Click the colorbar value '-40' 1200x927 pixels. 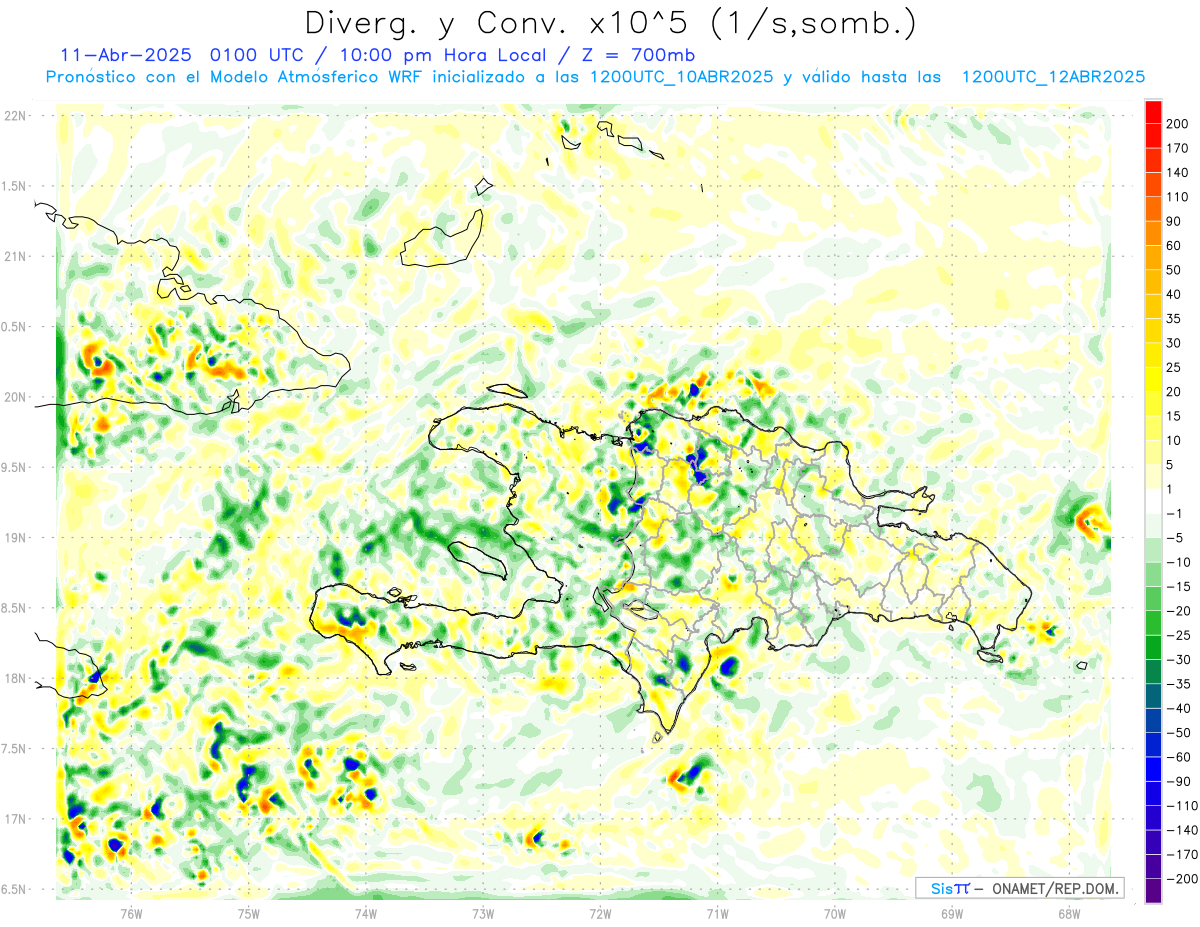[1178, 709]
